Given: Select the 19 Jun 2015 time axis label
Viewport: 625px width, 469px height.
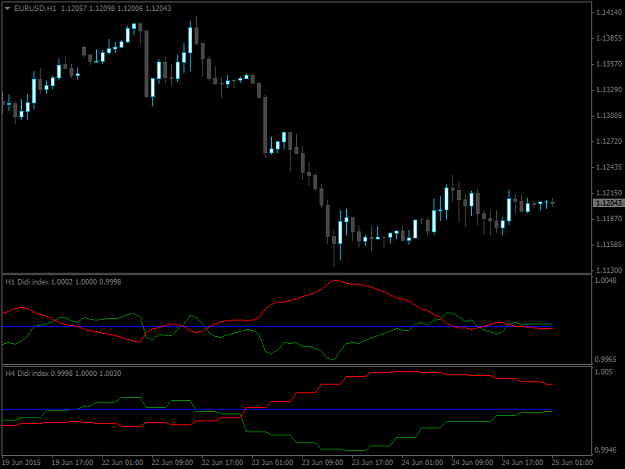Looking at the screenshot, I should click(x=22, y=463).
